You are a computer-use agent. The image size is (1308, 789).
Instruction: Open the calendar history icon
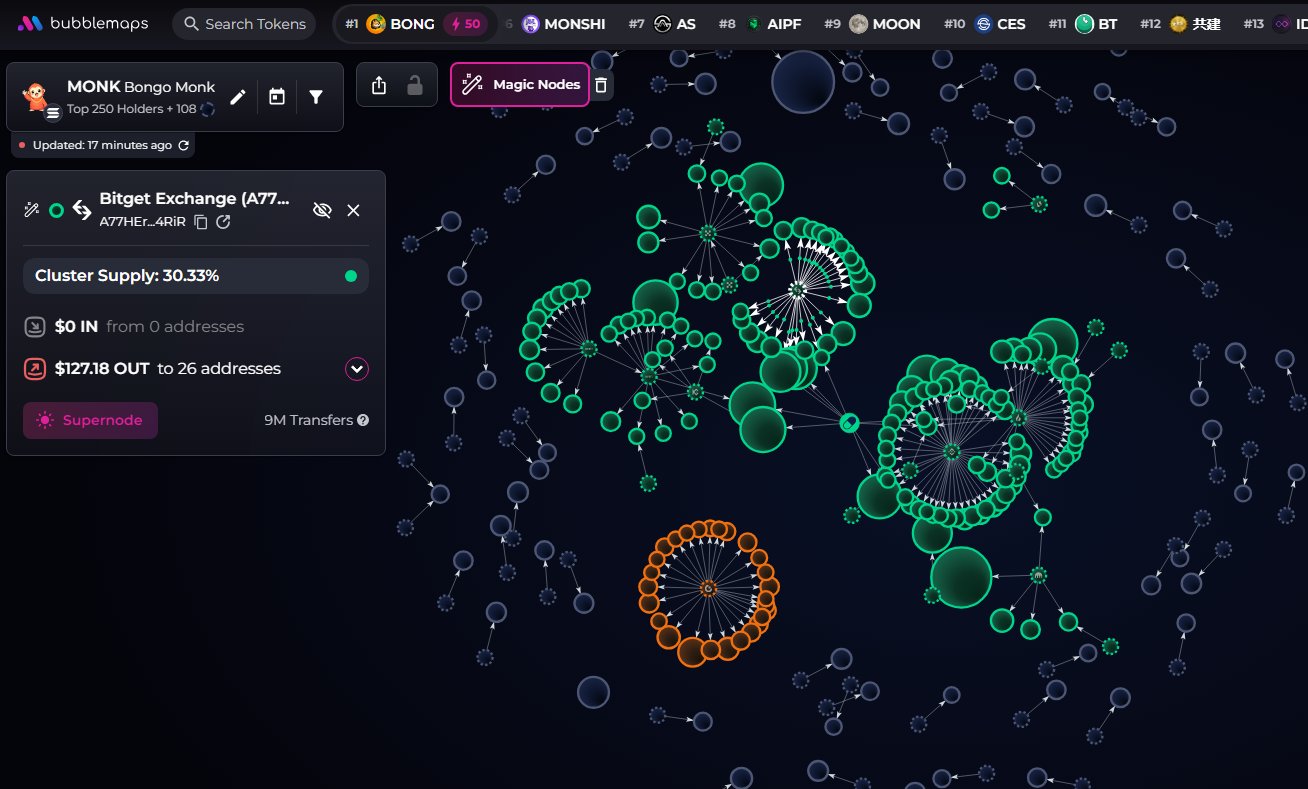point(277,97)
